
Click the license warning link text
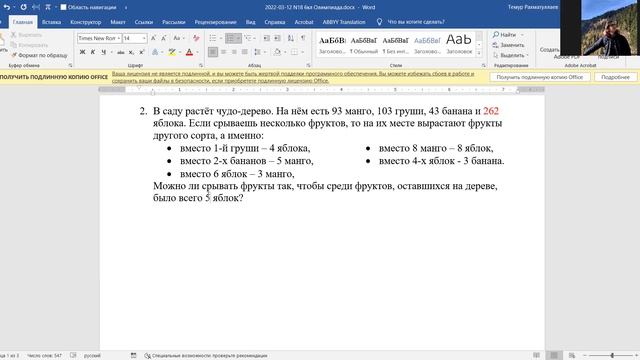(x=293, y=77)
